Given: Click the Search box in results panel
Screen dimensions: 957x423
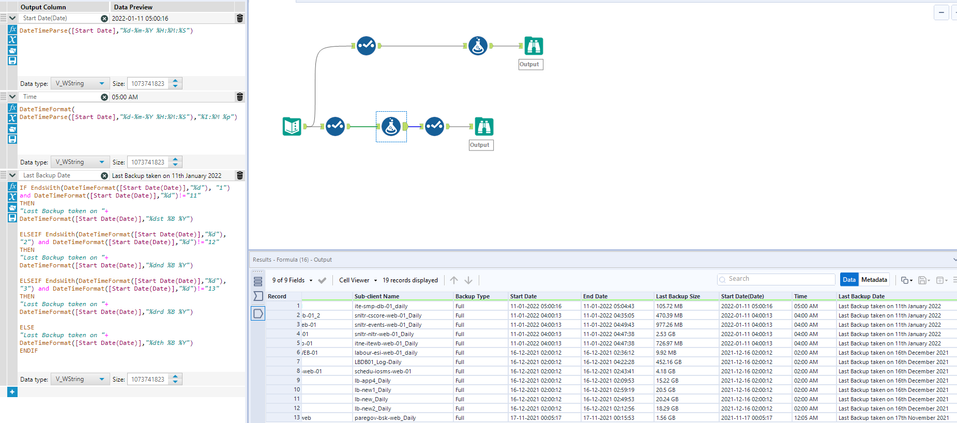Looking at the screenshot, I should coord(775,280).
